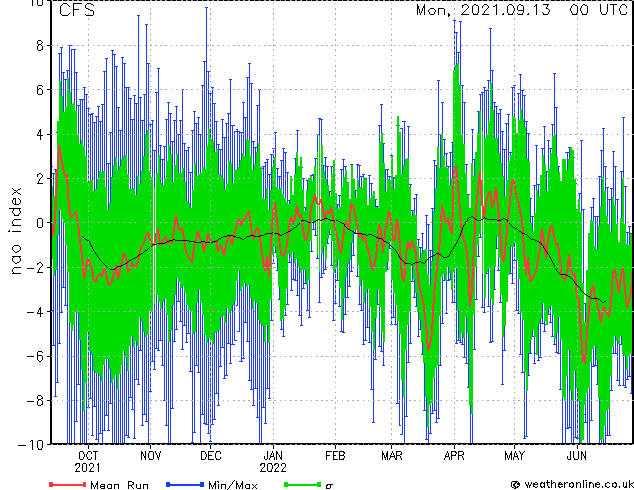Click the y-axis value -10
The width and height of the screenshot is (634, 490).
[31, 444]
